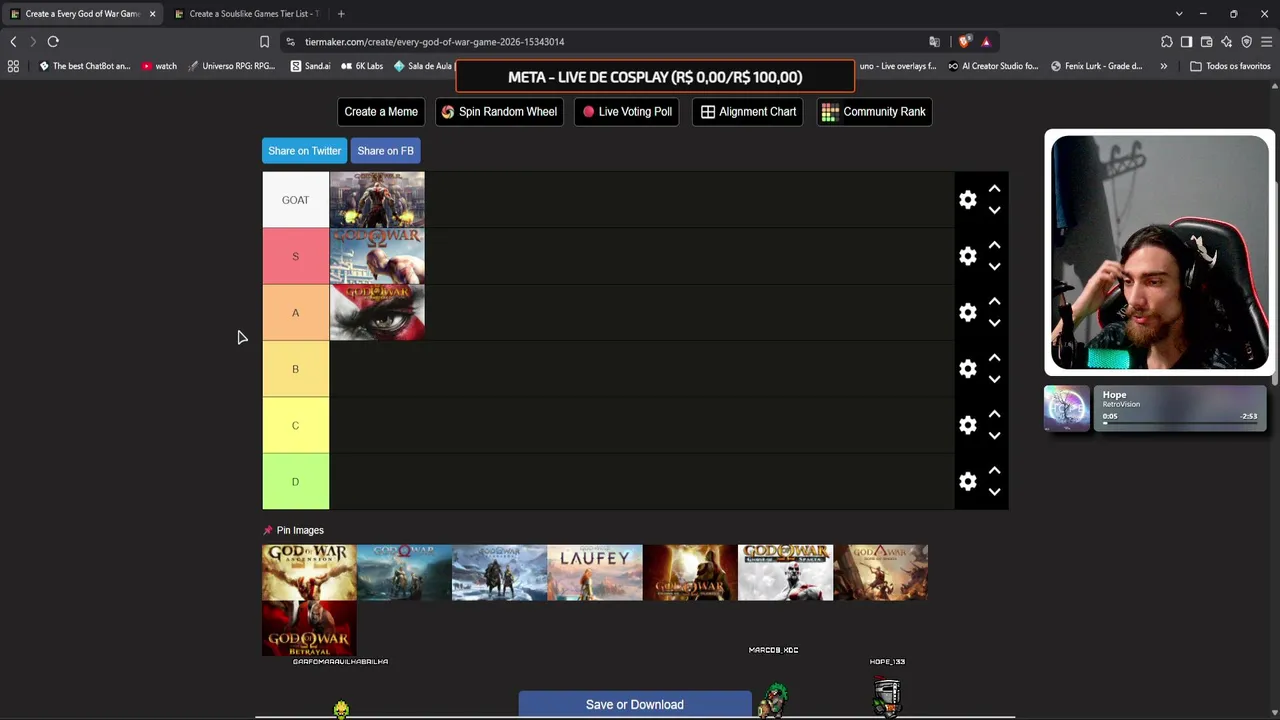The height and width of the screenshot is (720, 1280).
Task: Open the browser main menu
Action: point(1266,42)
